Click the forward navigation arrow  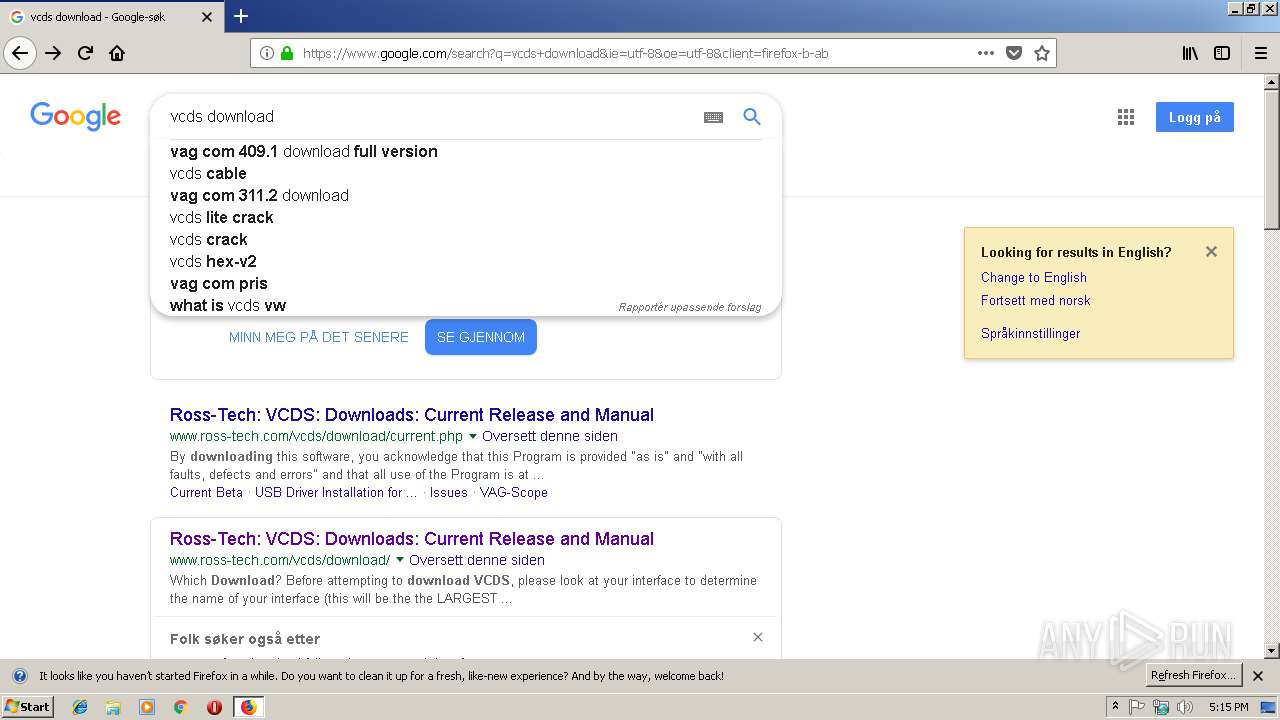pyautogui.click(x=53, y=53)
